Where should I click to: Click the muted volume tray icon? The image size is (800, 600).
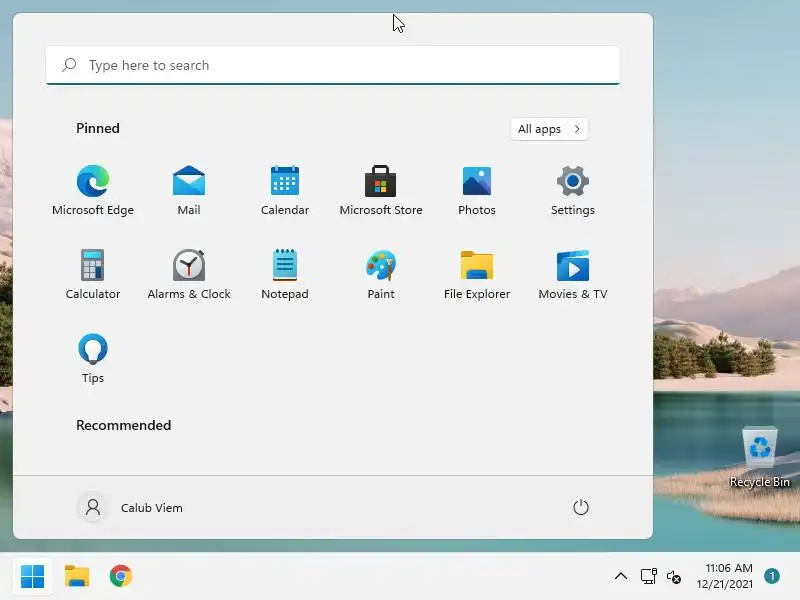(x=673, y=577)
